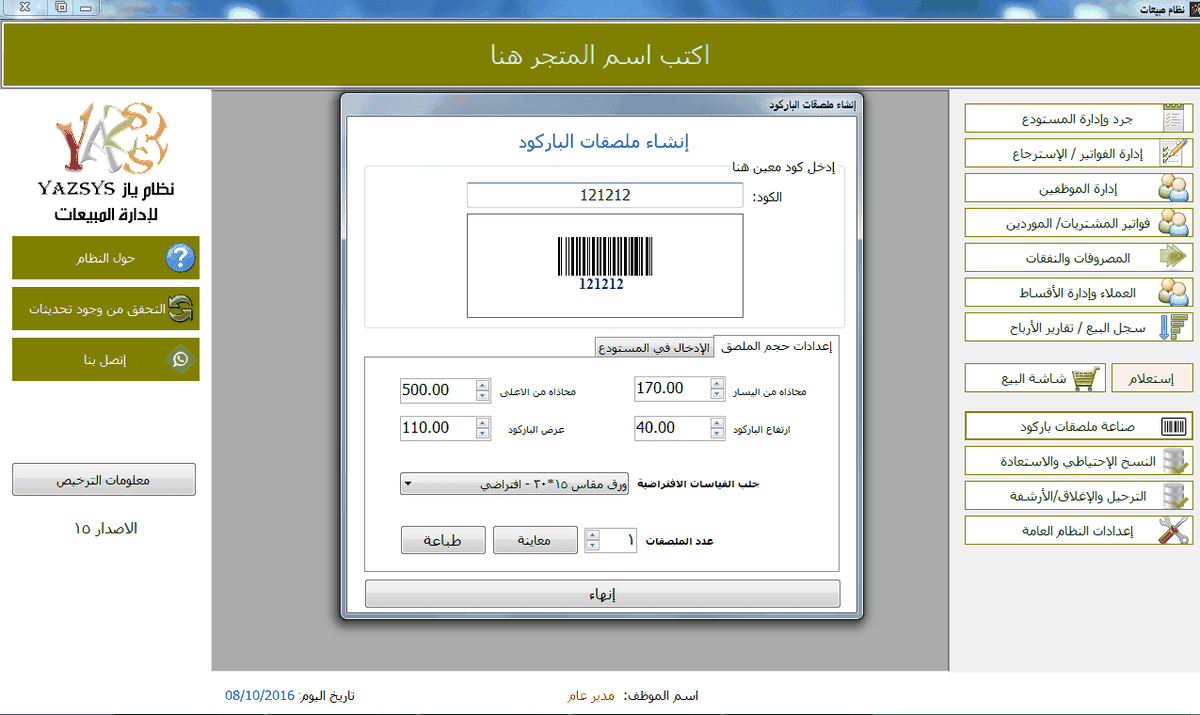This screenshot has height=715, width=1200.
Task: Switch to the label size settings tab (إعدادات حجم الملصق)
Action: pyautogui.click(x=775, y=347)
